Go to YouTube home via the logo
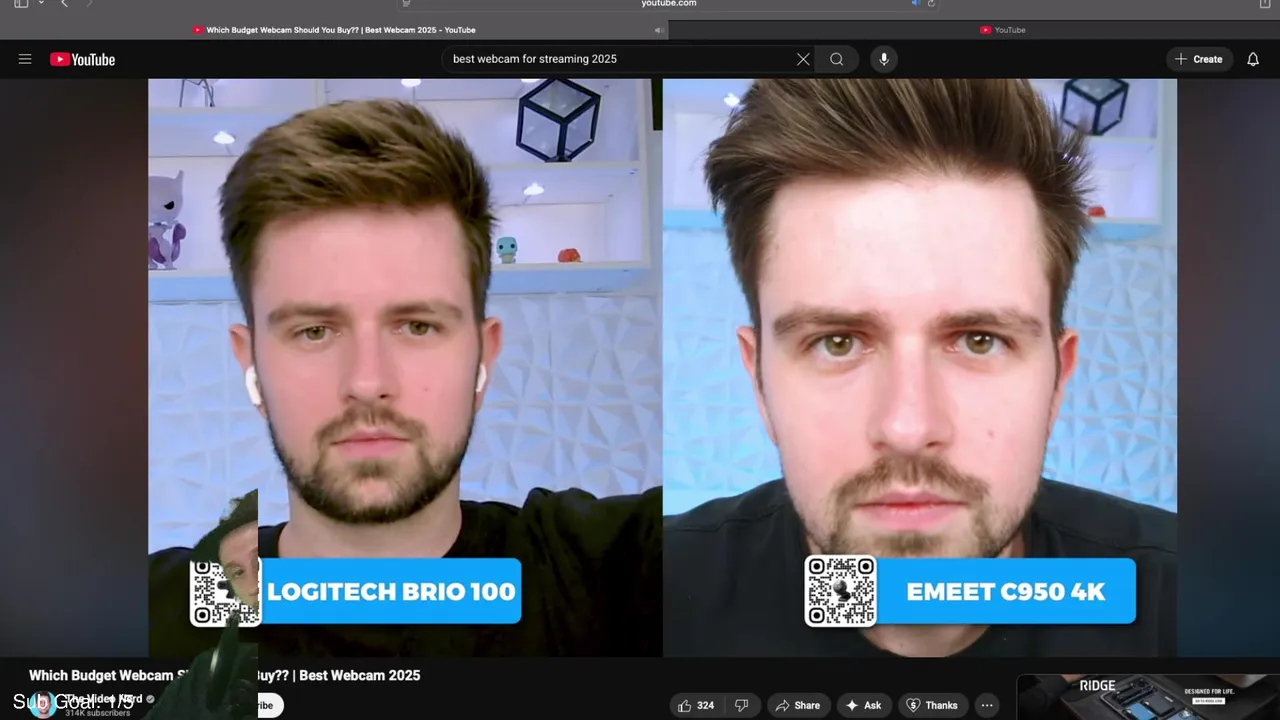The height and width of the screenshot is (720, 1280). click(83, 59)
